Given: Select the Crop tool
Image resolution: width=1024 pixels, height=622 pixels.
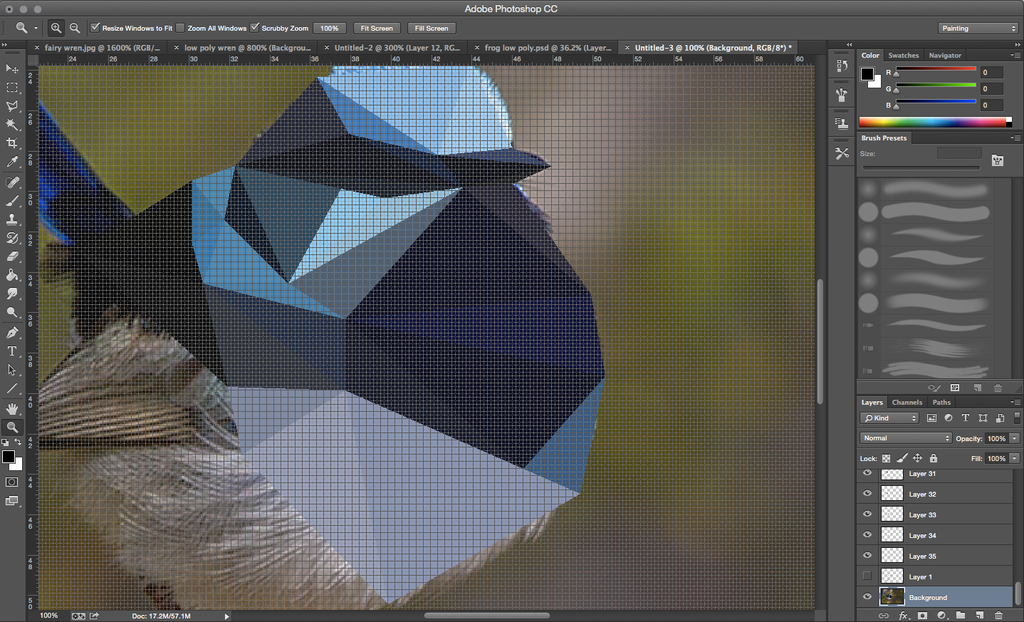Looking at the screenshot, I should point(12,141).
